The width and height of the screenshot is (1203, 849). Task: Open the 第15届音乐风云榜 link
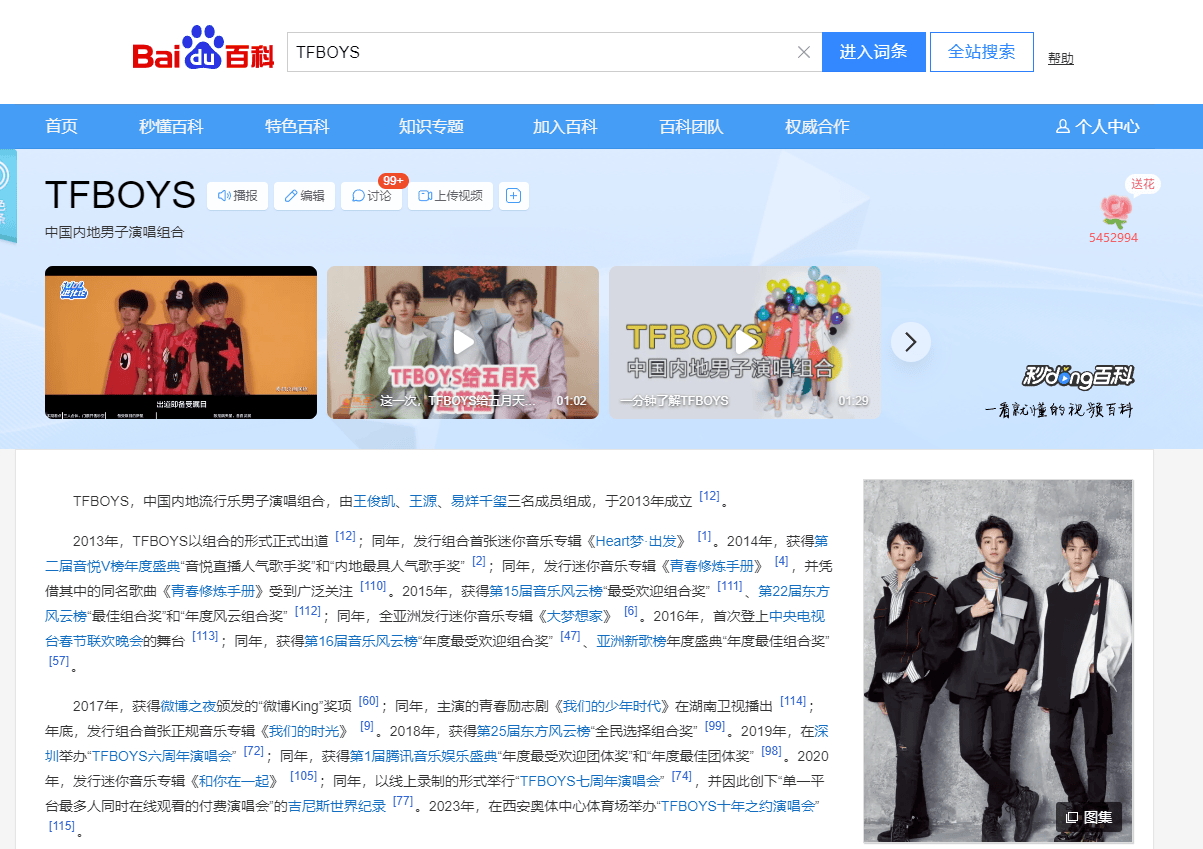(x=546, y=590)
